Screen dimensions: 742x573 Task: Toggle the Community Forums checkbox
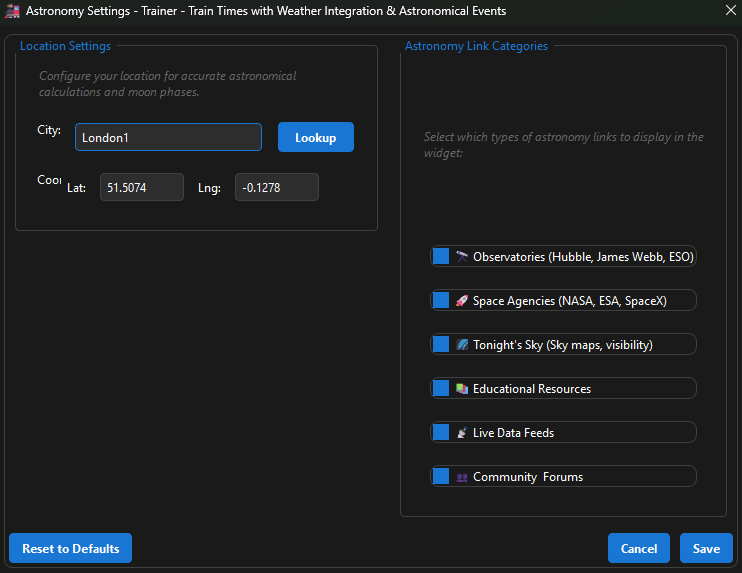point(441,477)
